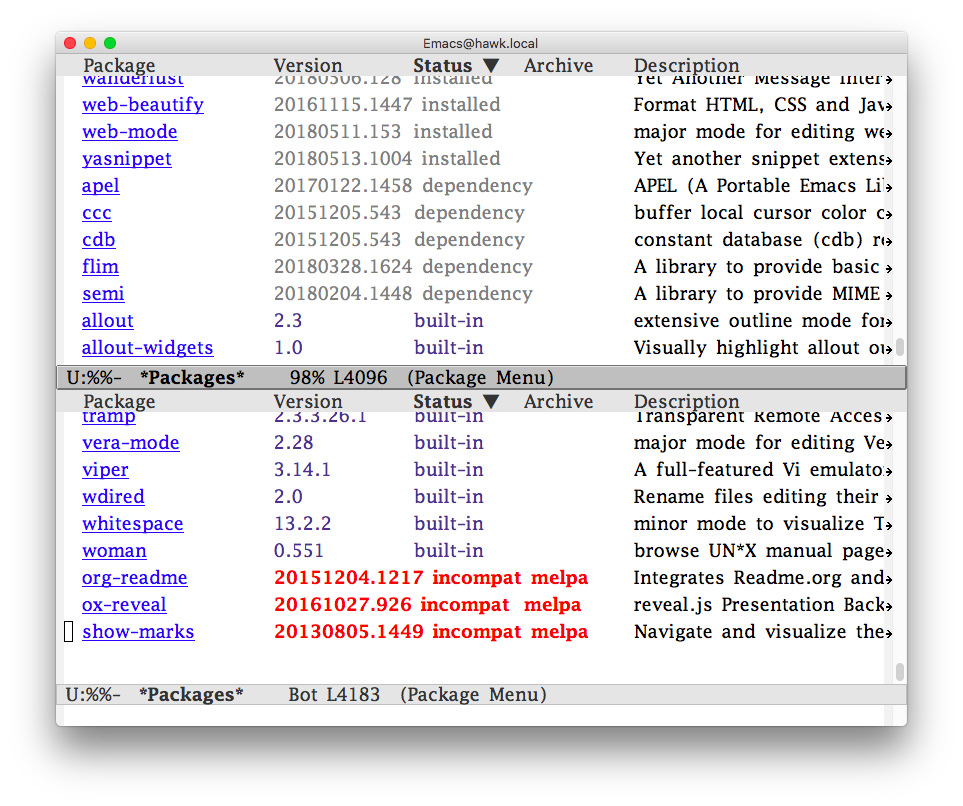Open the apel package link
Viewport: 963px width, 806px height.
click(101, 186)
